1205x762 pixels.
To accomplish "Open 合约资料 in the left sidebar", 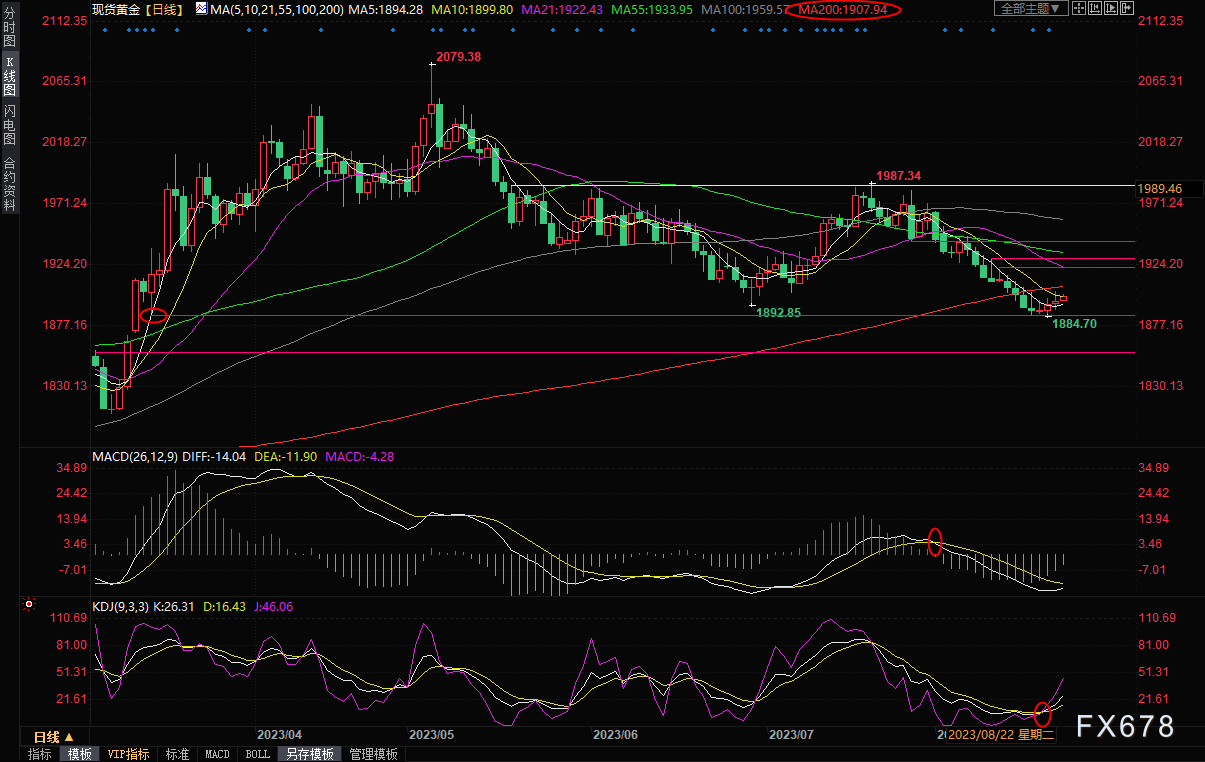I will (10, 183).
